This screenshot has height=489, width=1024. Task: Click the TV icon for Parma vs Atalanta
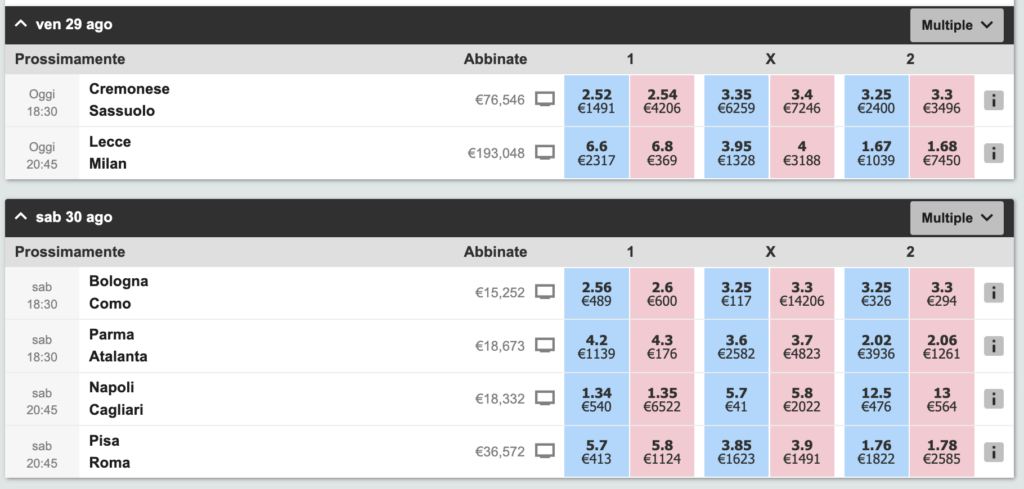tap(545, 345)
